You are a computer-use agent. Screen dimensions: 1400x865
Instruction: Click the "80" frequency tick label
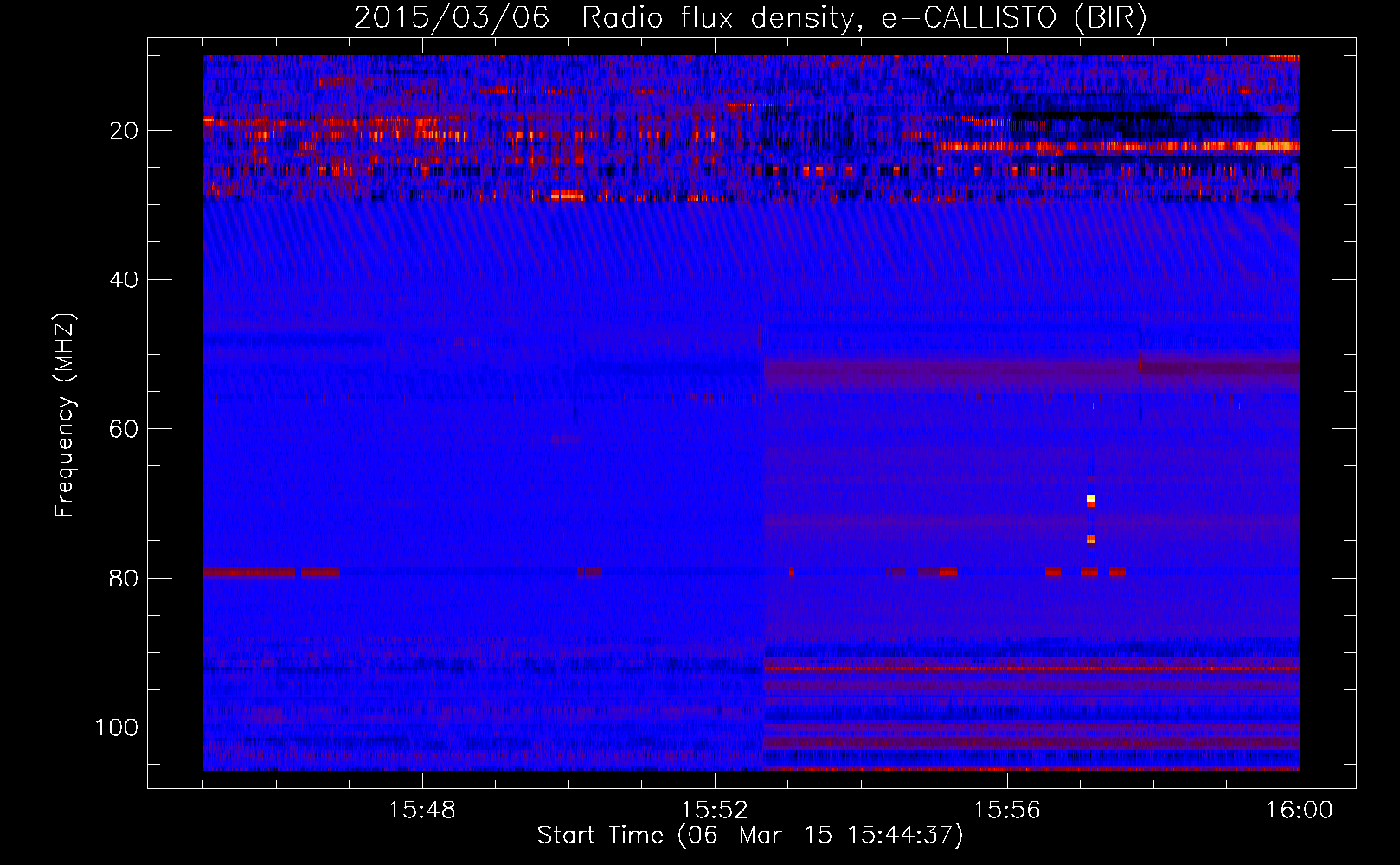pos(124,578)
